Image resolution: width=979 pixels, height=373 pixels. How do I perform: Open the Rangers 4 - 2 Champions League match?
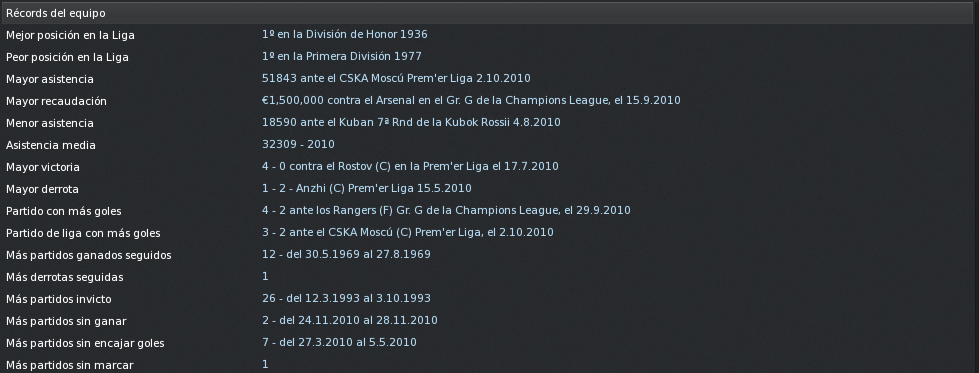point(446,210)
